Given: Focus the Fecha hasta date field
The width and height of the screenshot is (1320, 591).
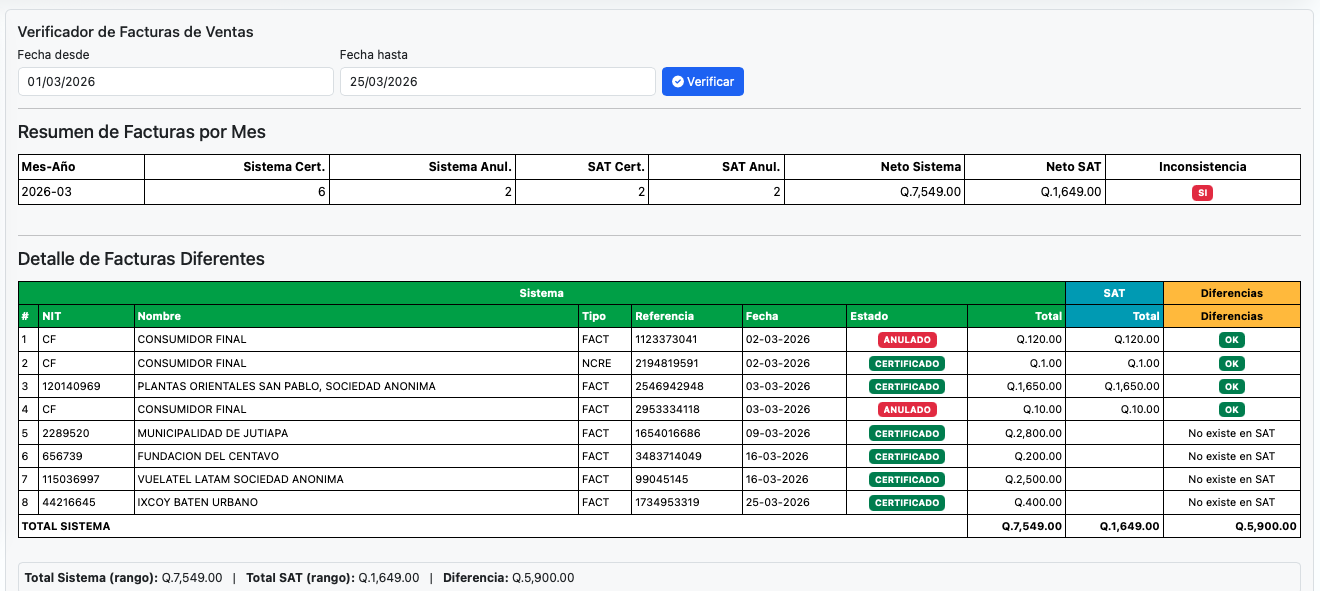Looking at the screenshot, I should coord(497,82).
